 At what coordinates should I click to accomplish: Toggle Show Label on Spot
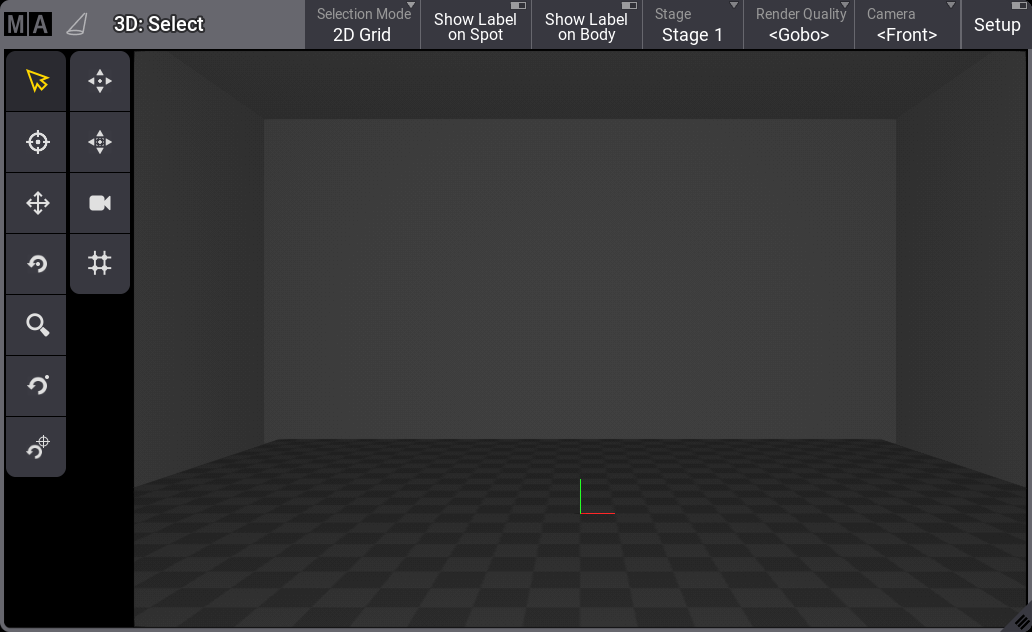(475, 25)
